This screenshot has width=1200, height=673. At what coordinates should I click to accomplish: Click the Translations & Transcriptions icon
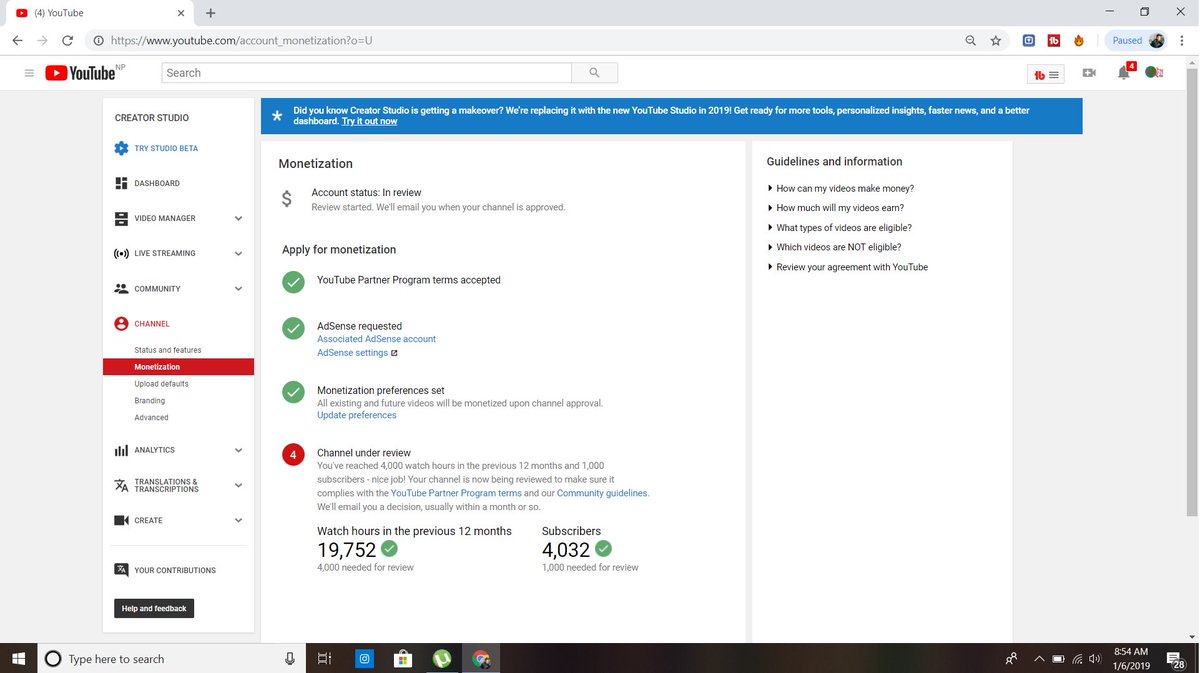point(121,485)
